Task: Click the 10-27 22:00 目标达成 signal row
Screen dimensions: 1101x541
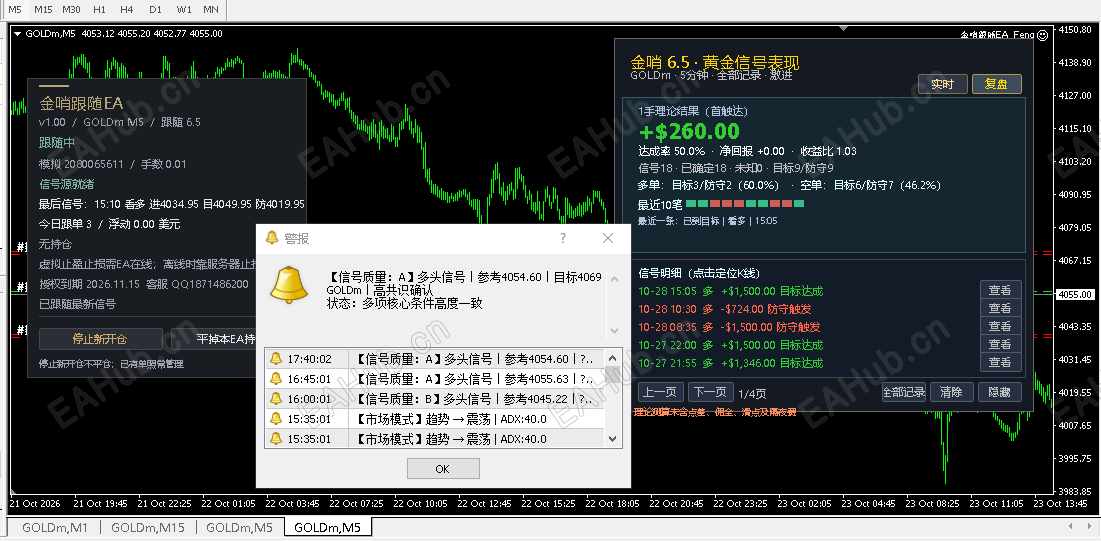Action: [x=731, y=345]
